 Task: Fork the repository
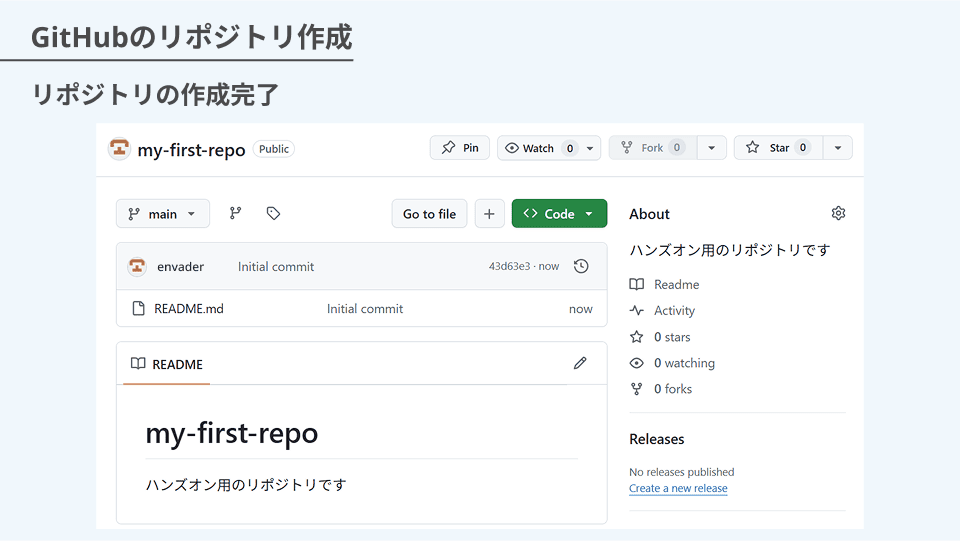(653, 147)
